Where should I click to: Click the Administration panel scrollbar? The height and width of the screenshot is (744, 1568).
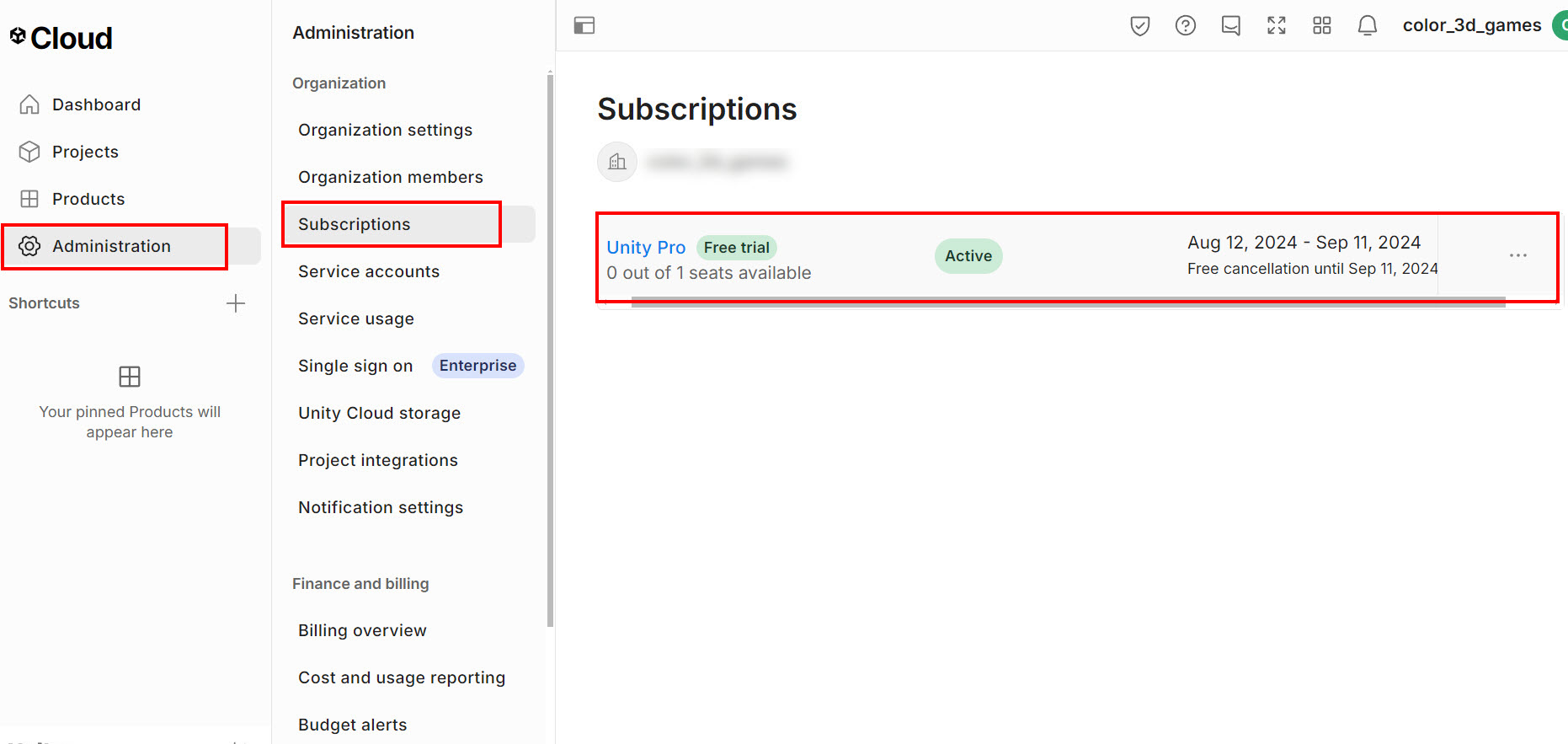[550, 350]
